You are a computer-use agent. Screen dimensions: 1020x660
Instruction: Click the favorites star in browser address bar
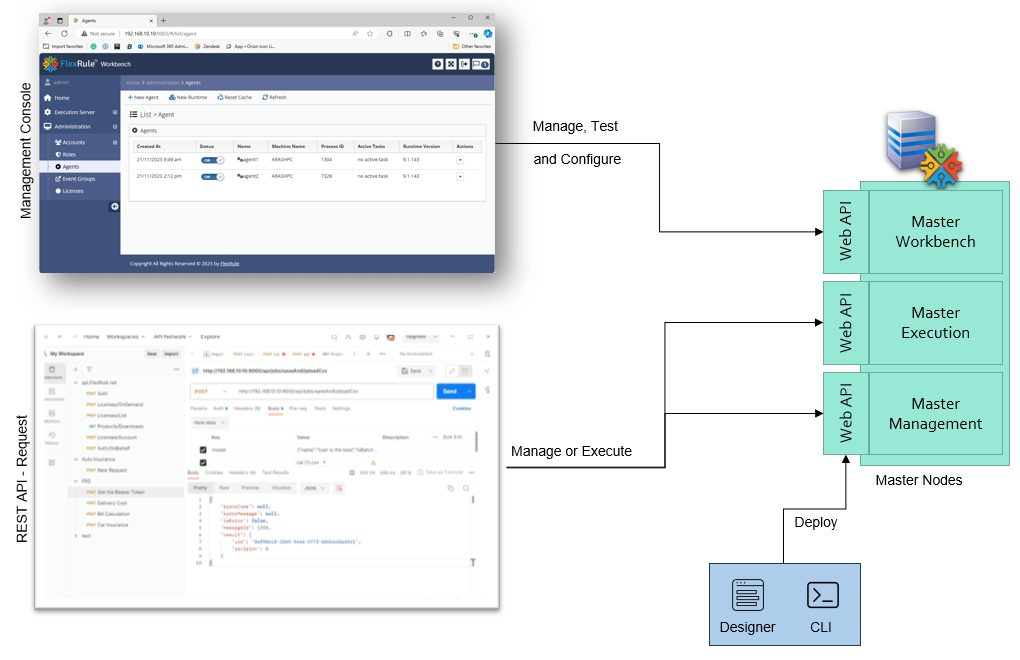[x=370, y=33]
